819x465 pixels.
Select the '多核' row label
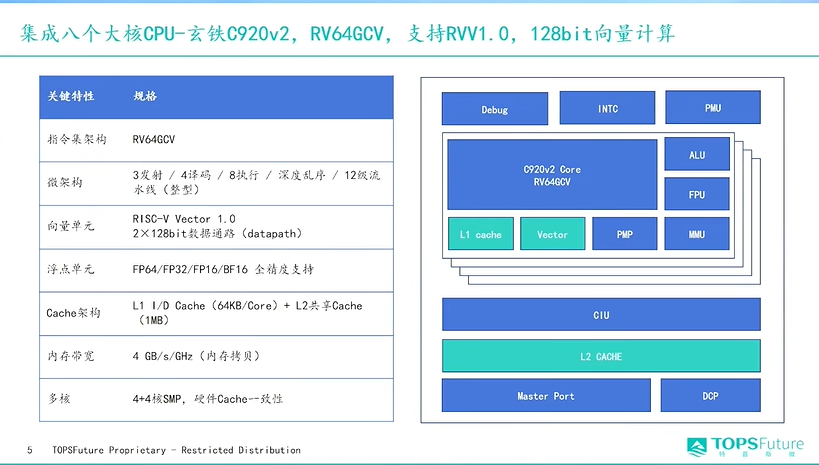[59, 399]
